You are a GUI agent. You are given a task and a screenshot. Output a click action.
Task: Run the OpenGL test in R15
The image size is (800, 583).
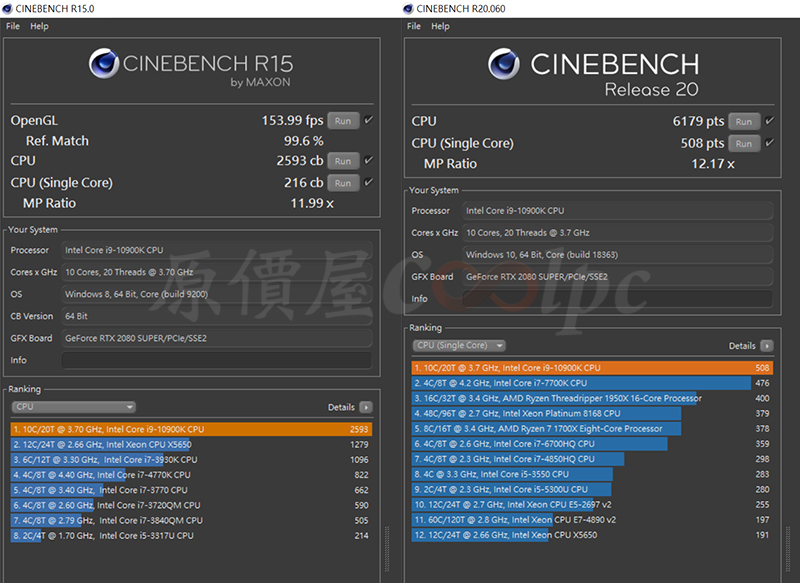[343, 121]
